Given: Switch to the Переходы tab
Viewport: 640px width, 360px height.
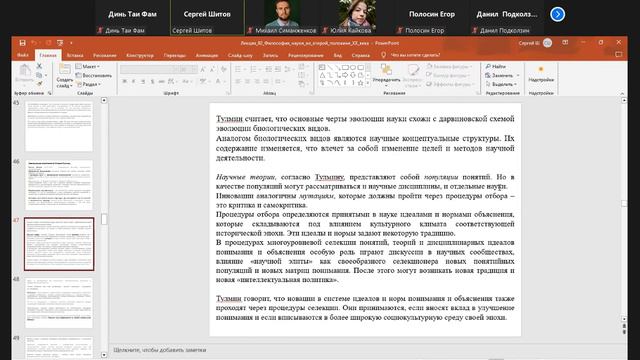Looking at the screenshot, I should [x=175, y=55].
